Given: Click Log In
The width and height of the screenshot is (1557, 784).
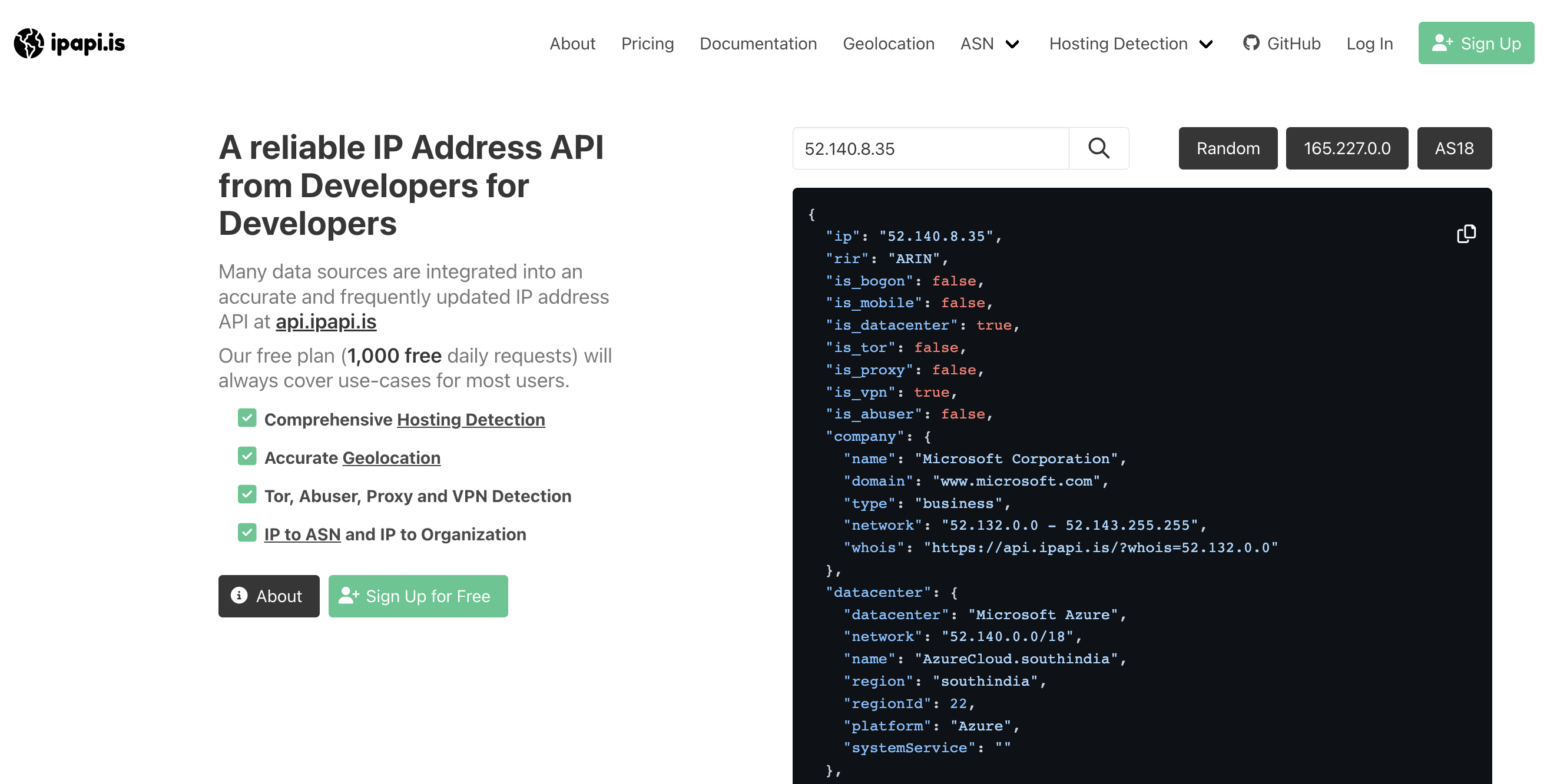Looking at the screenshot, I should coord(1369,44).
